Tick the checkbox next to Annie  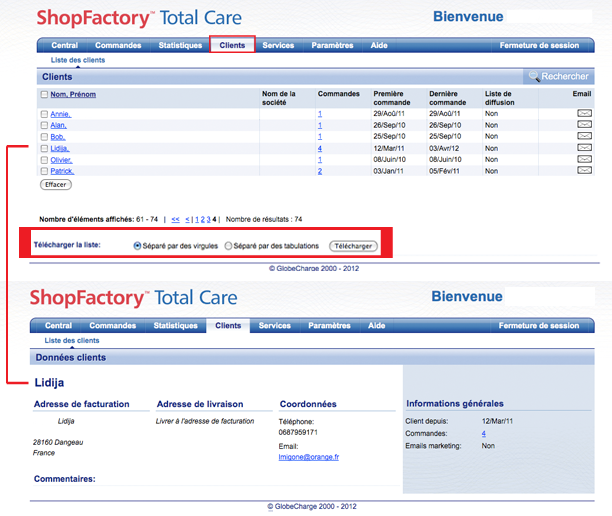click(44, 114)
